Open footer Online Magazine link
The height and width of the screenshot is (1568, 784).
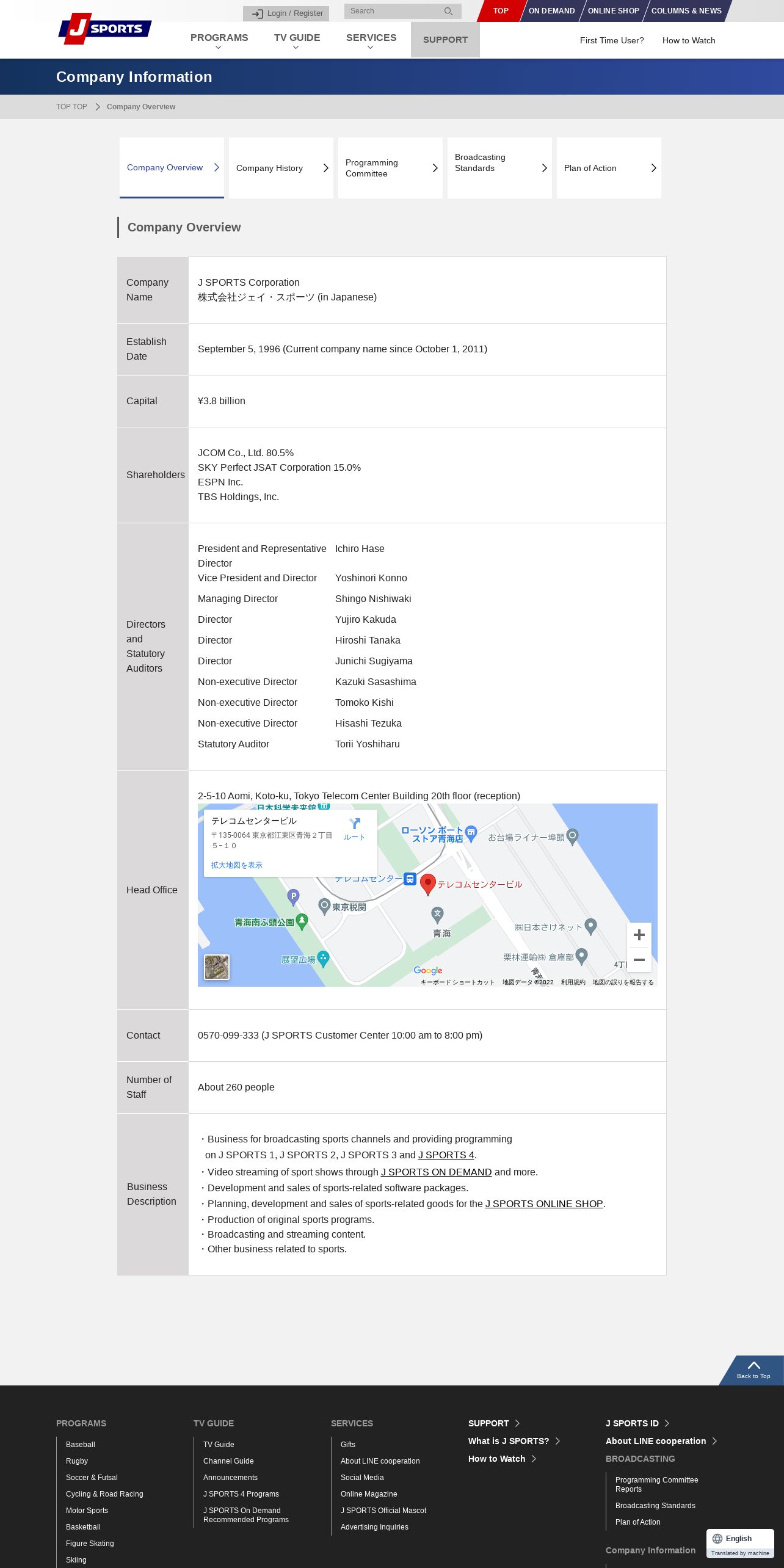369,1494
